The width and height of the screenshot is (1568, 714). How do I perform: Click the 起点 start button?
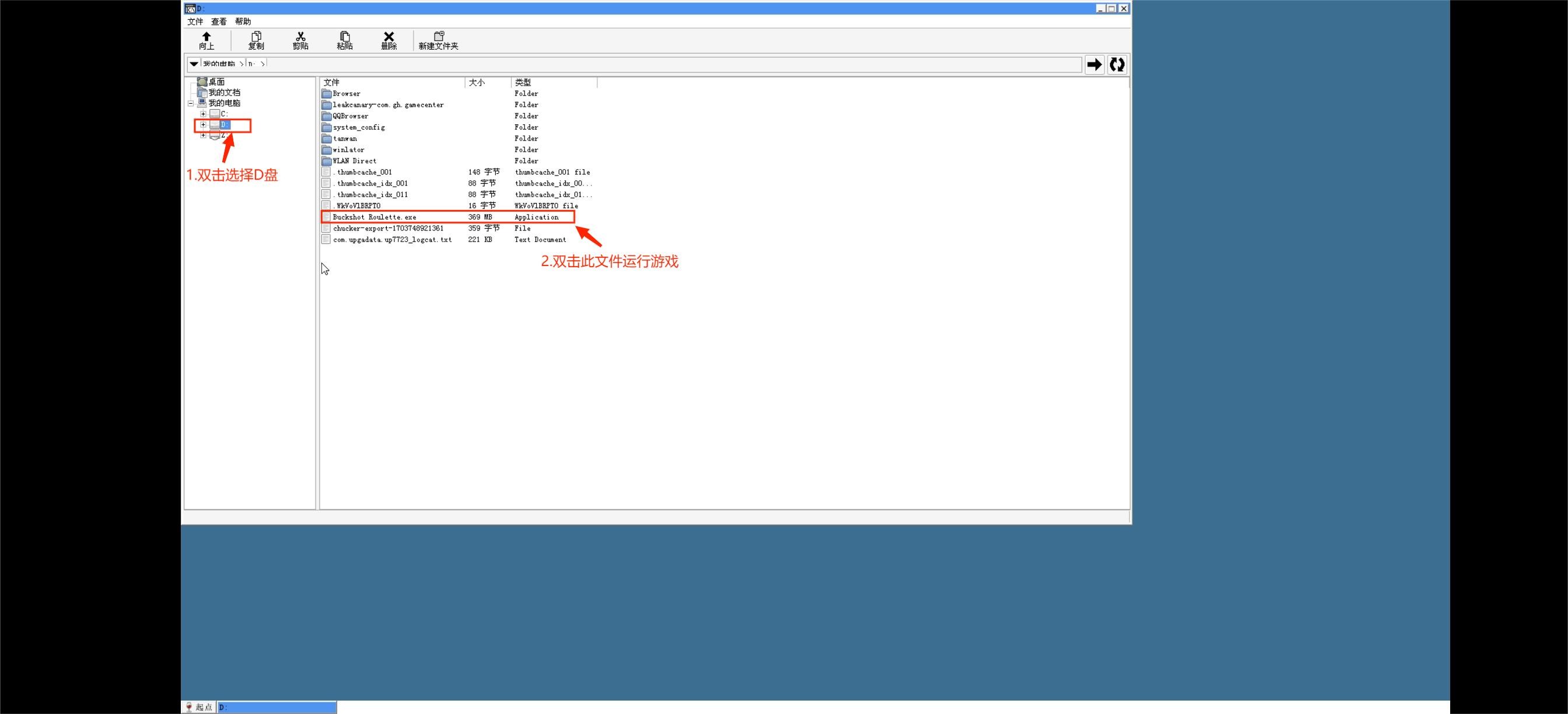point(199,706)
